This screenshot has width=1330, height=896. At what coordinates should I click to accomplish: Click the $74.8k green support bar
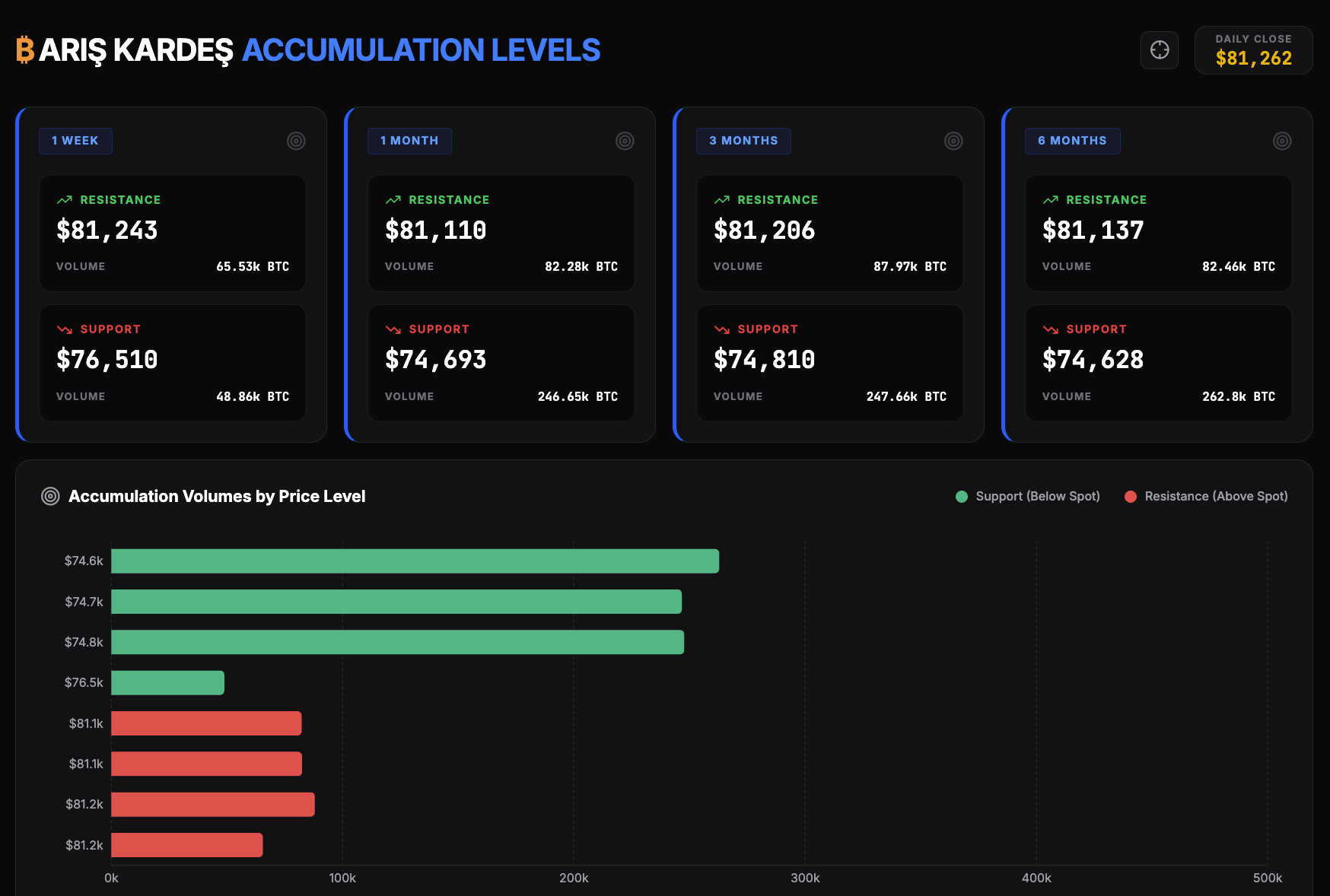(397, 642)
